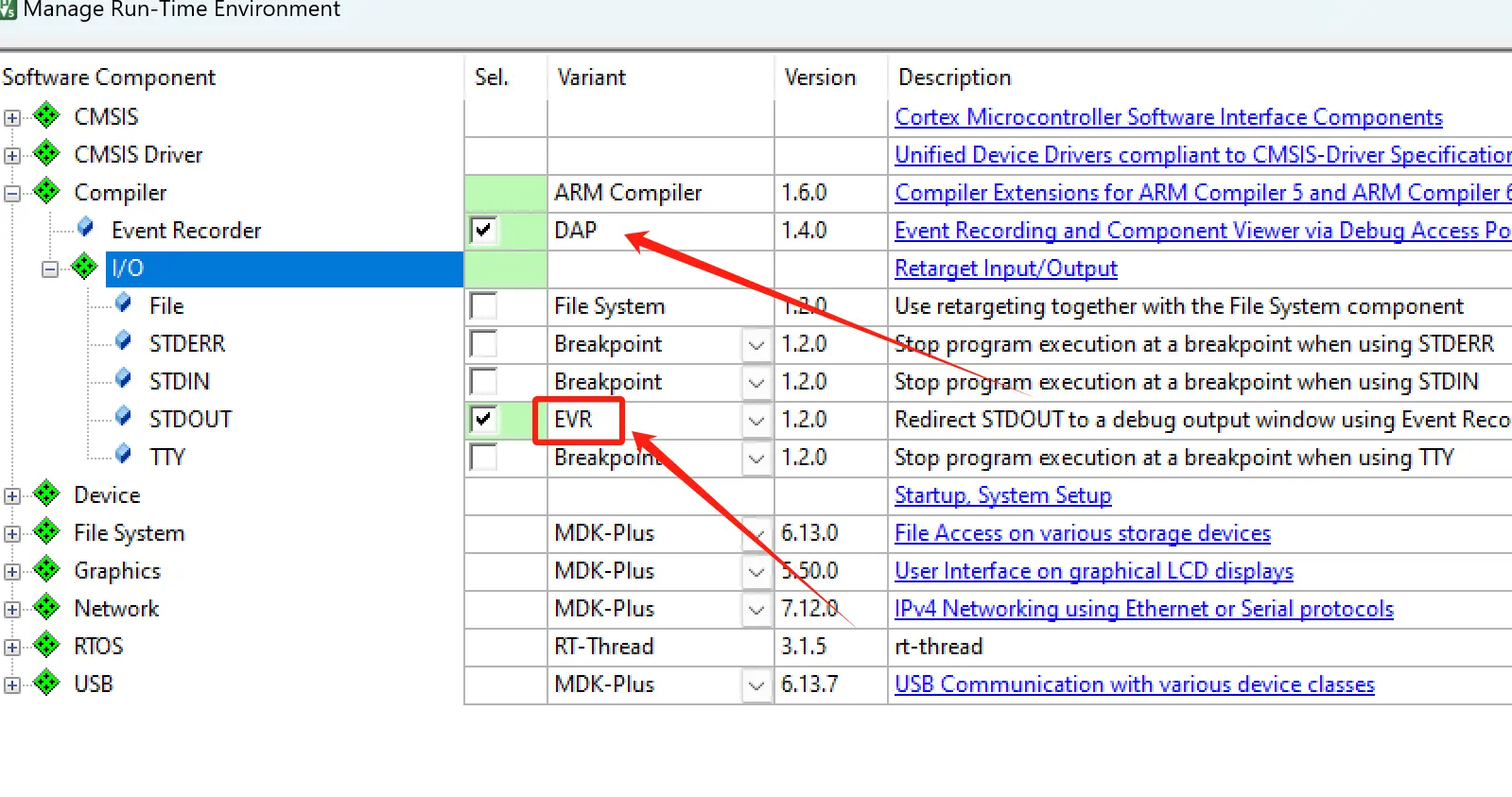Open the Retarget Input/Output link
1512x797 pixels.
tap(1005, 269)
